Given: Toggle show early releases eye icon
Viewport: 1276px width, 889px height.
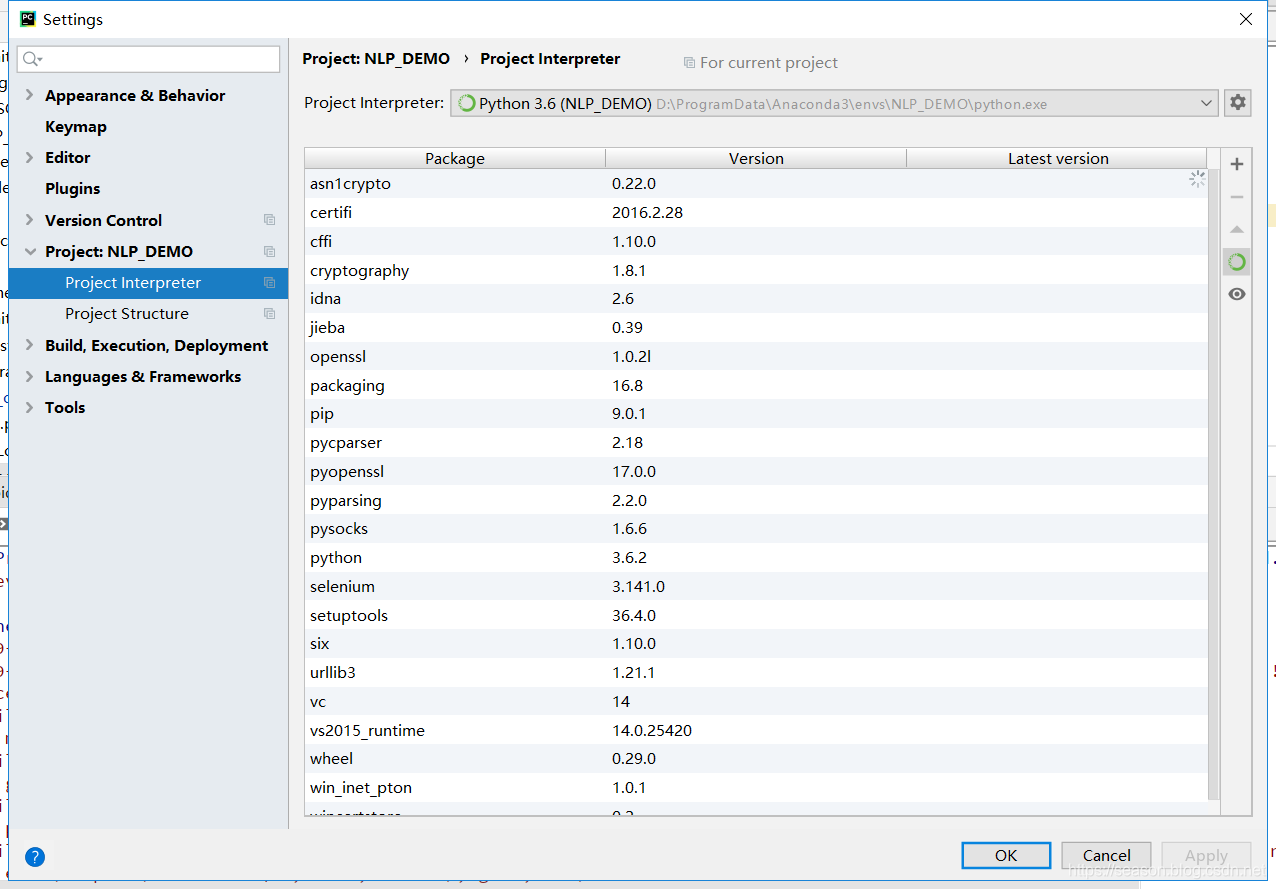Looking at the screenshot, I should pos(1237,294).
